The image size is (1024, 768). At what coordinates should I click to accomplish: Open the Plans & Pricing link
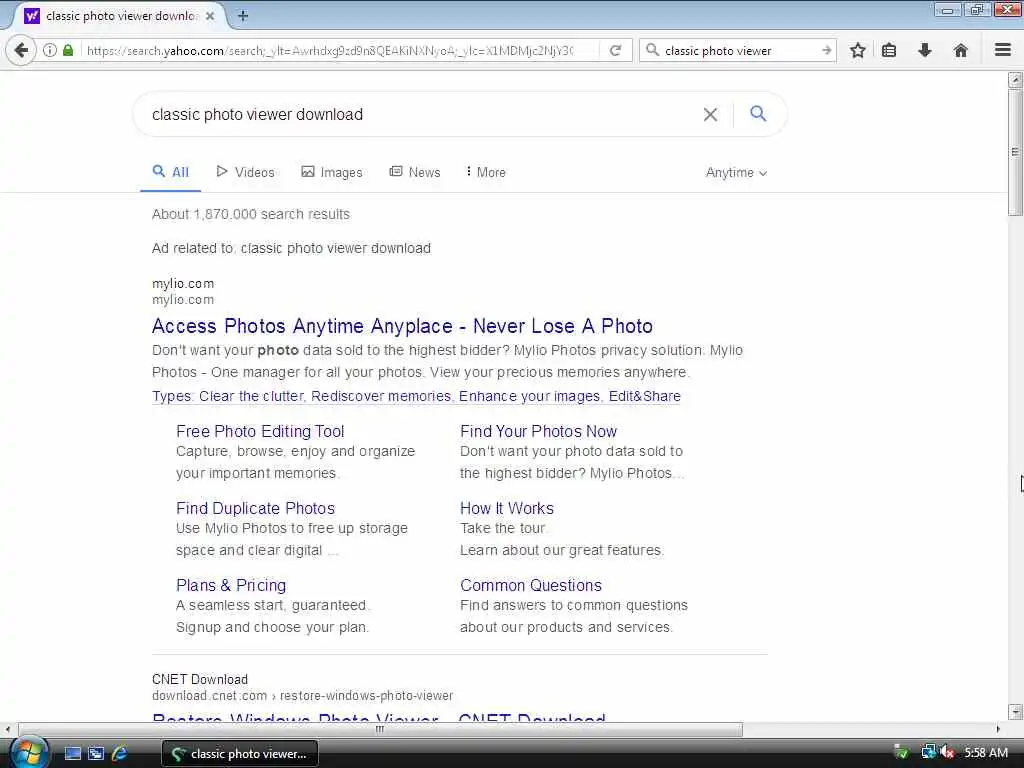pyautogui.click(x=231, y=585)
